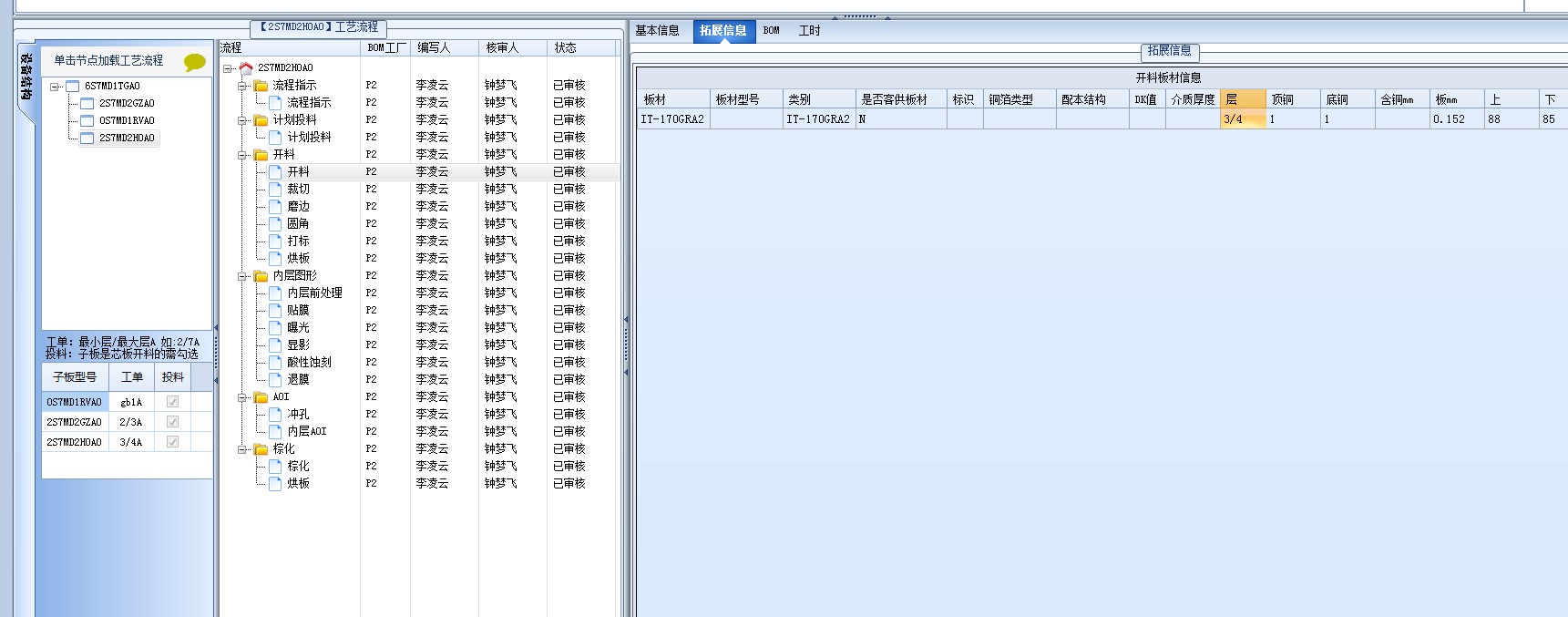Click the 板材 cell IT-170GRA2
1568x617 pixels.
click(674, 119)
